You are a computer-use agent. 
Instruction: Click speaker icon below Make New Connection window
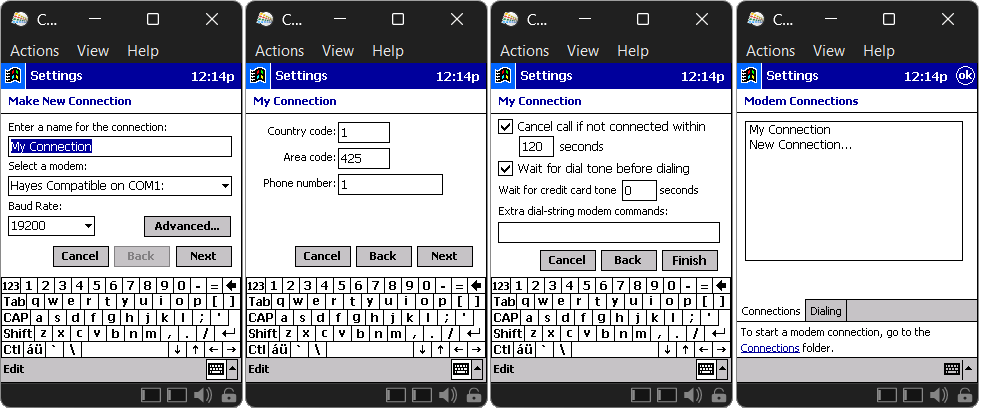(203, 395)
